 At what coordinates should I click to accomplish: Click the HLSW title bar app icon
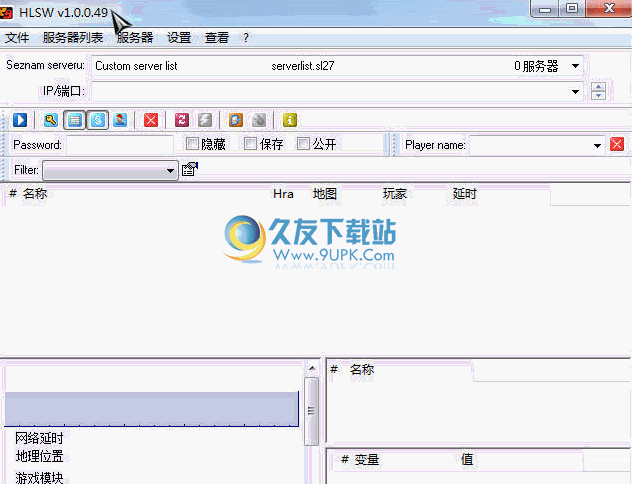click(6, 13)
